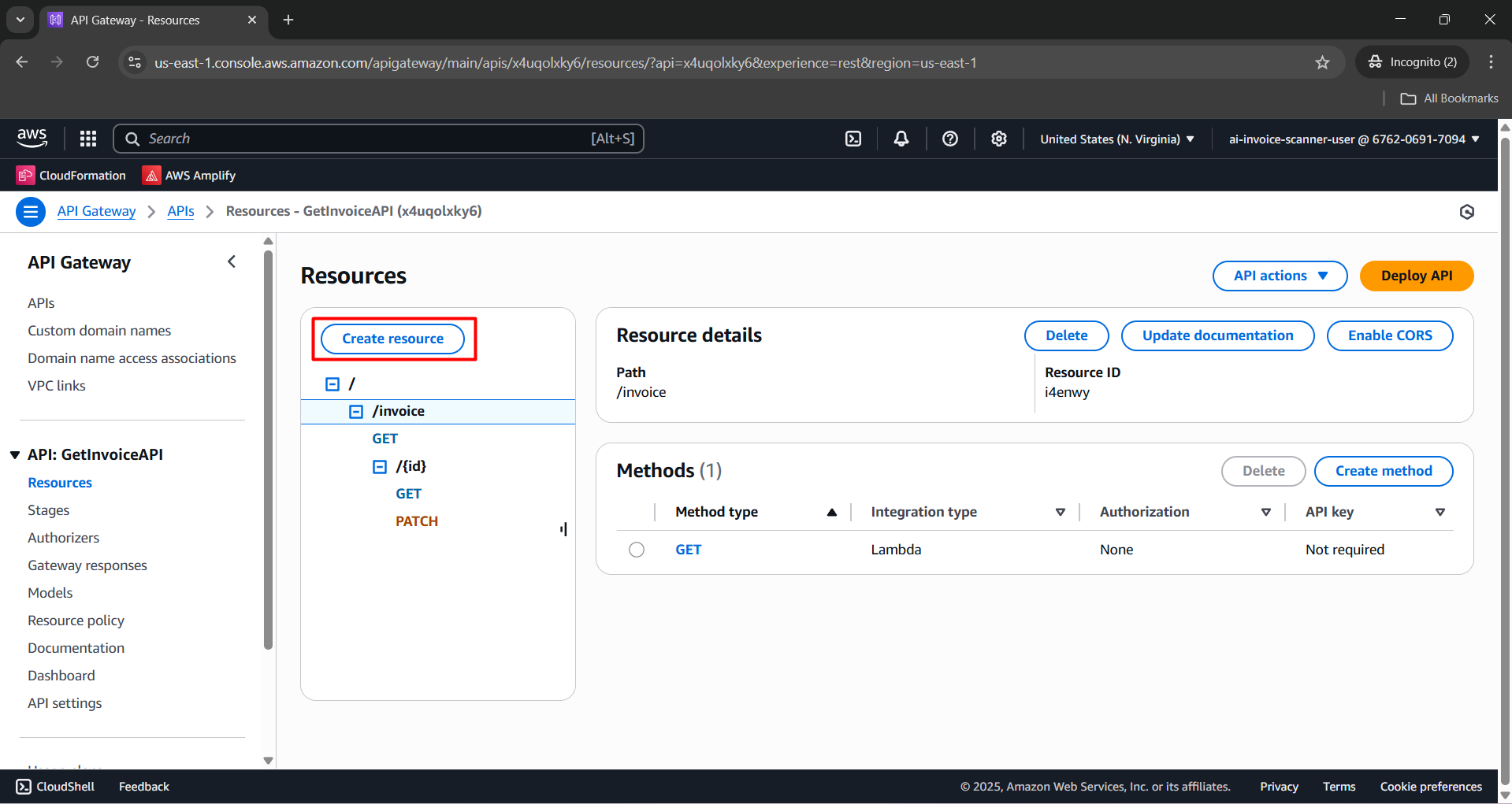Screen dimensions: 1512x804
Task: Click the notifications bell icon
Action: point(901,138)
